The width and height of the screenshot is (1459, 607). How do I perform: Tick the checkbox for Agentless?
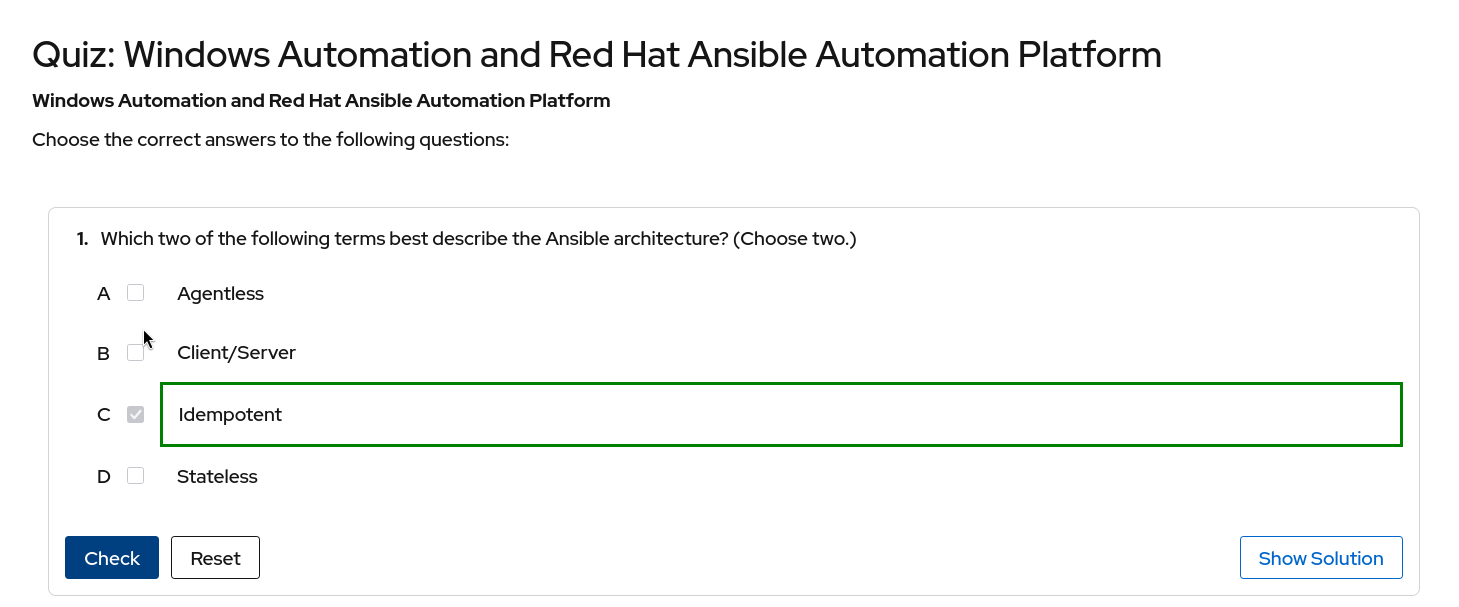(136, 293)
